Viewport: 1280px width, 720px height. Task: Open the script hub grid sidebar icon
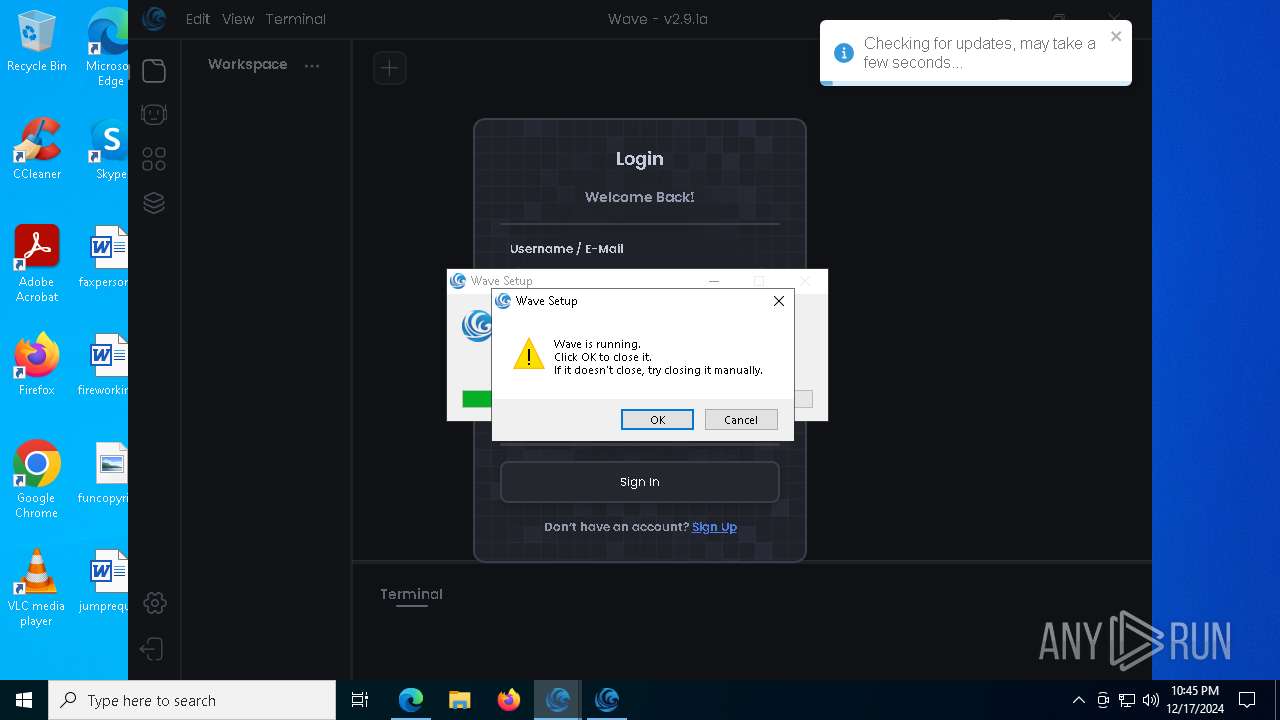coord(154,159)
